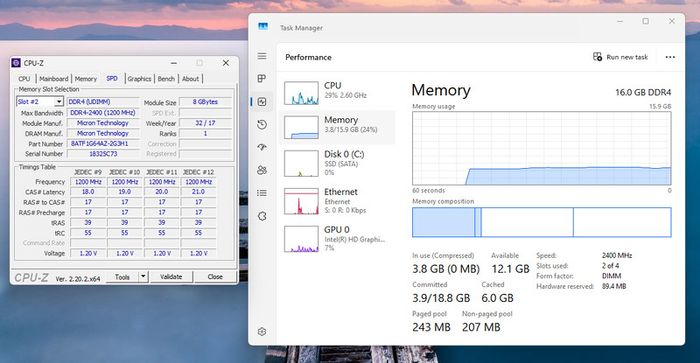Click Paged pool 243 MB value
700x363 pixels.
point(431,327)
